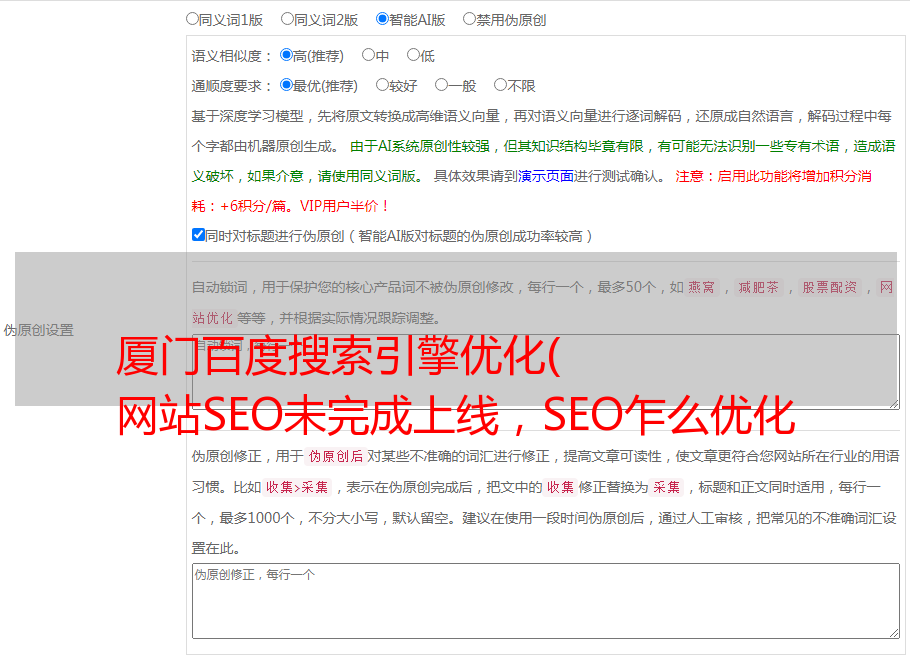Set 语义相似度 to 低

pyautogui.click(x=413, y=55)
